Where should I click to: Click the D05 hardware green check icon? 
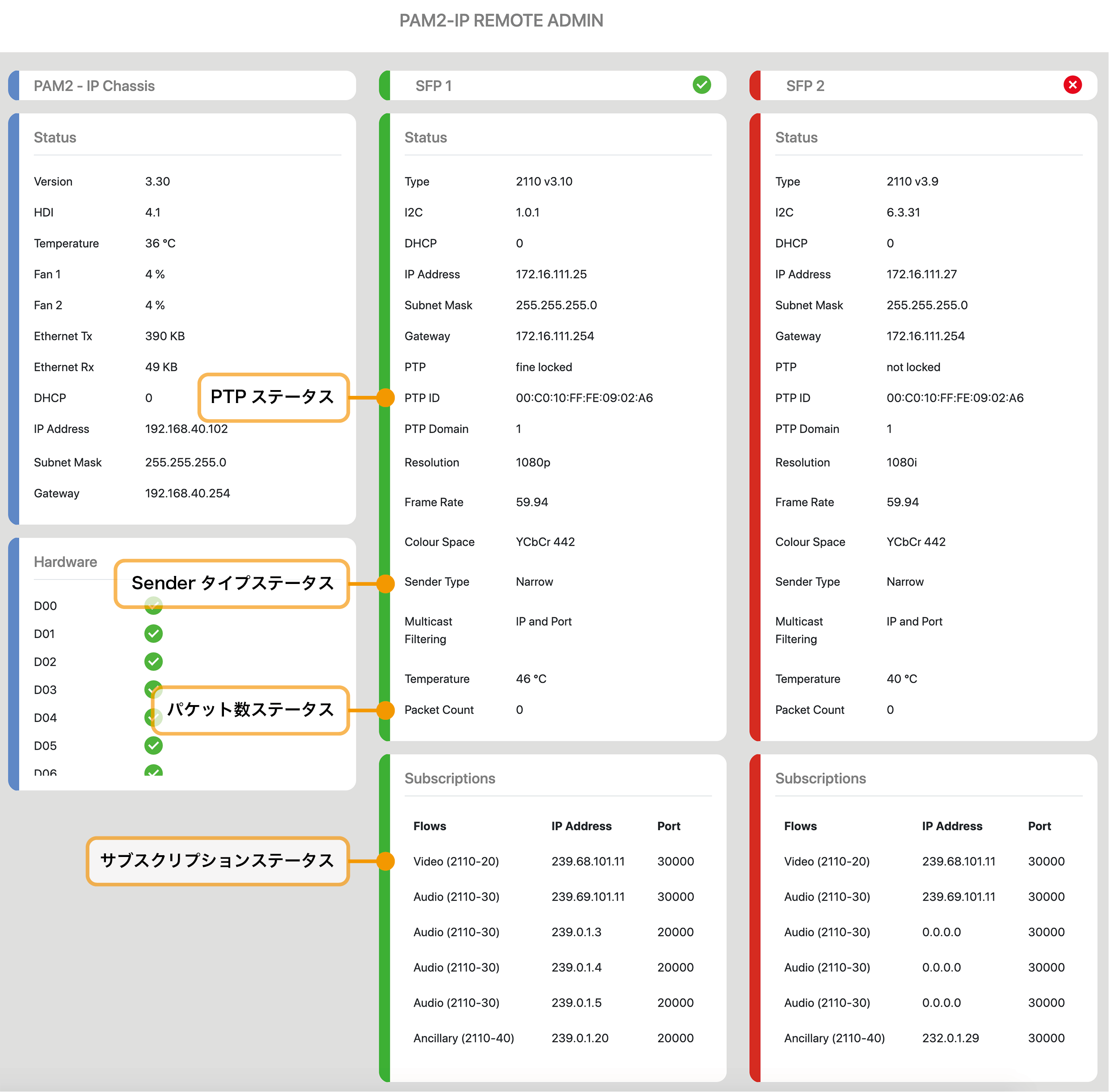click(153, 746)
